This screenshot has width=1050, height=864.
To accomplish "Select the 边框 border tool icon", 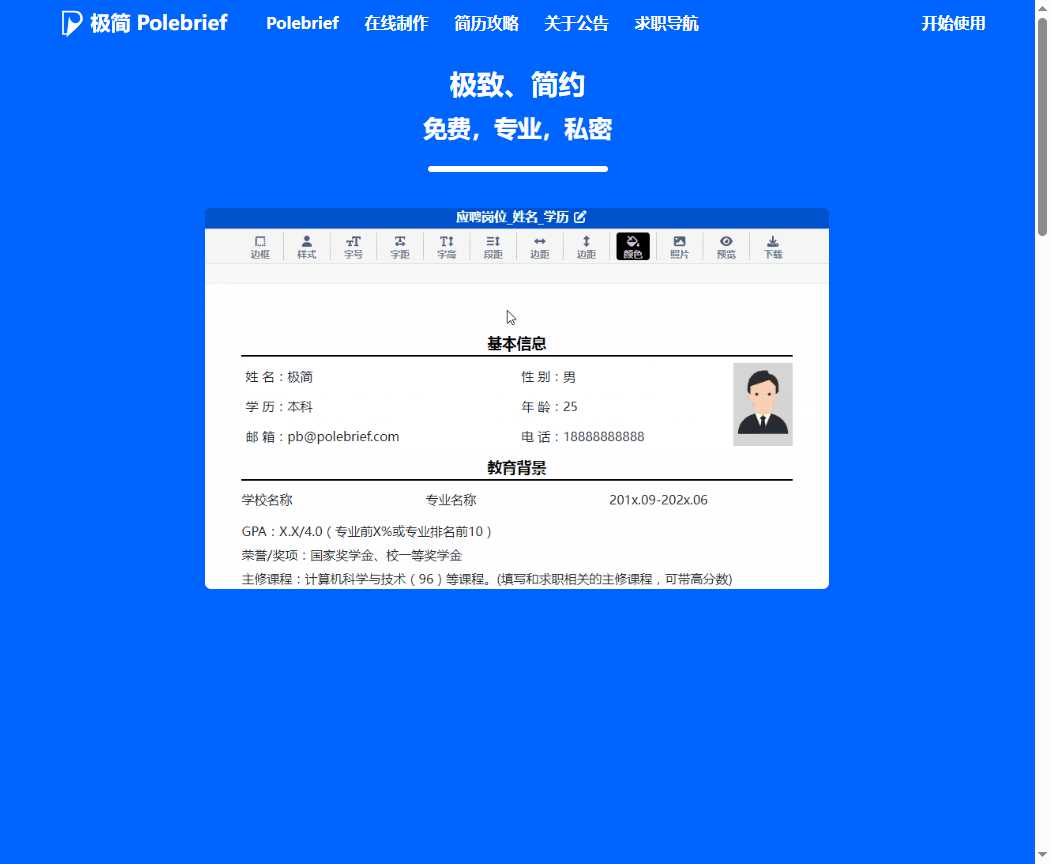I will pos(260,246).
